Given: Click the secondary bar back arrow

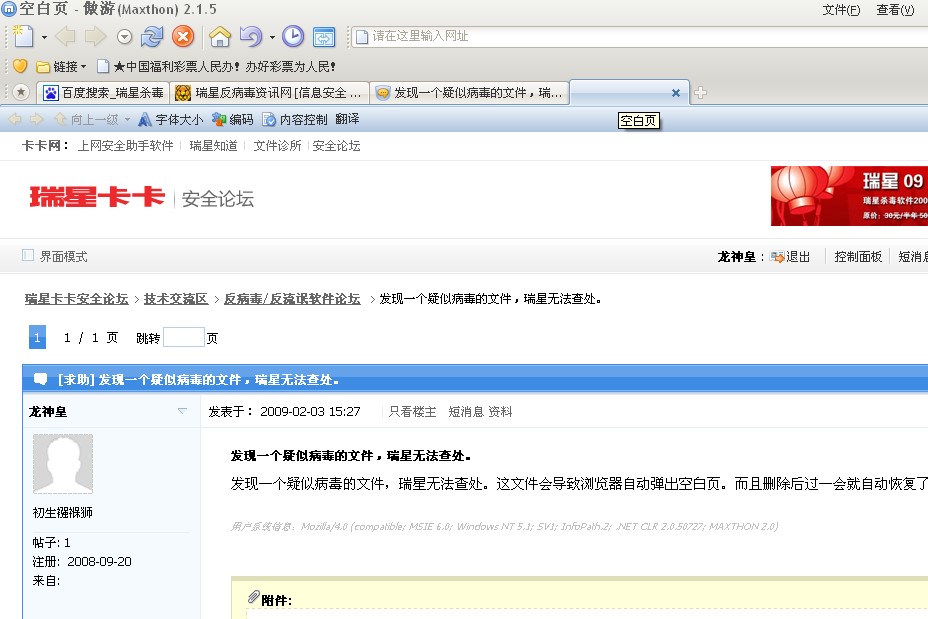Looking at the screenshot, I should [15, 120].
